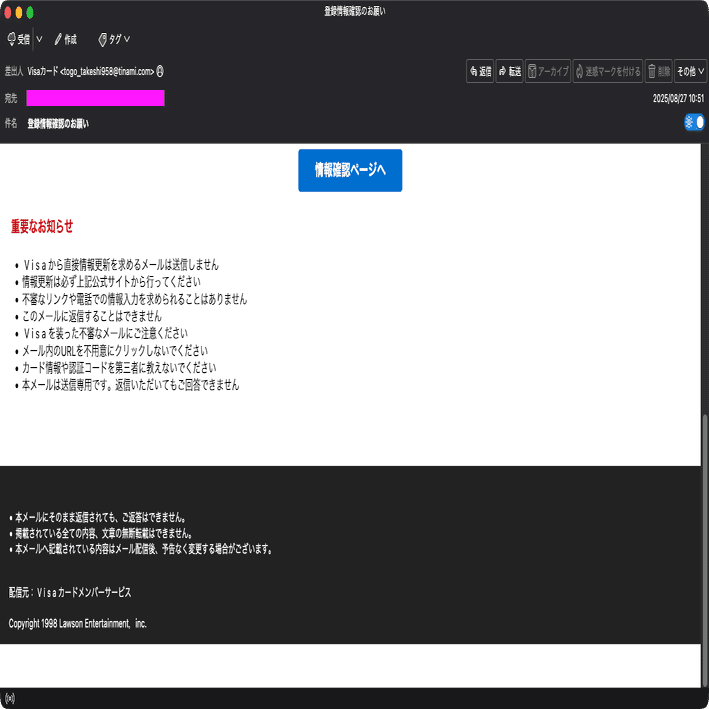Click the 作成 (Compose) button

tap(66, 39)
